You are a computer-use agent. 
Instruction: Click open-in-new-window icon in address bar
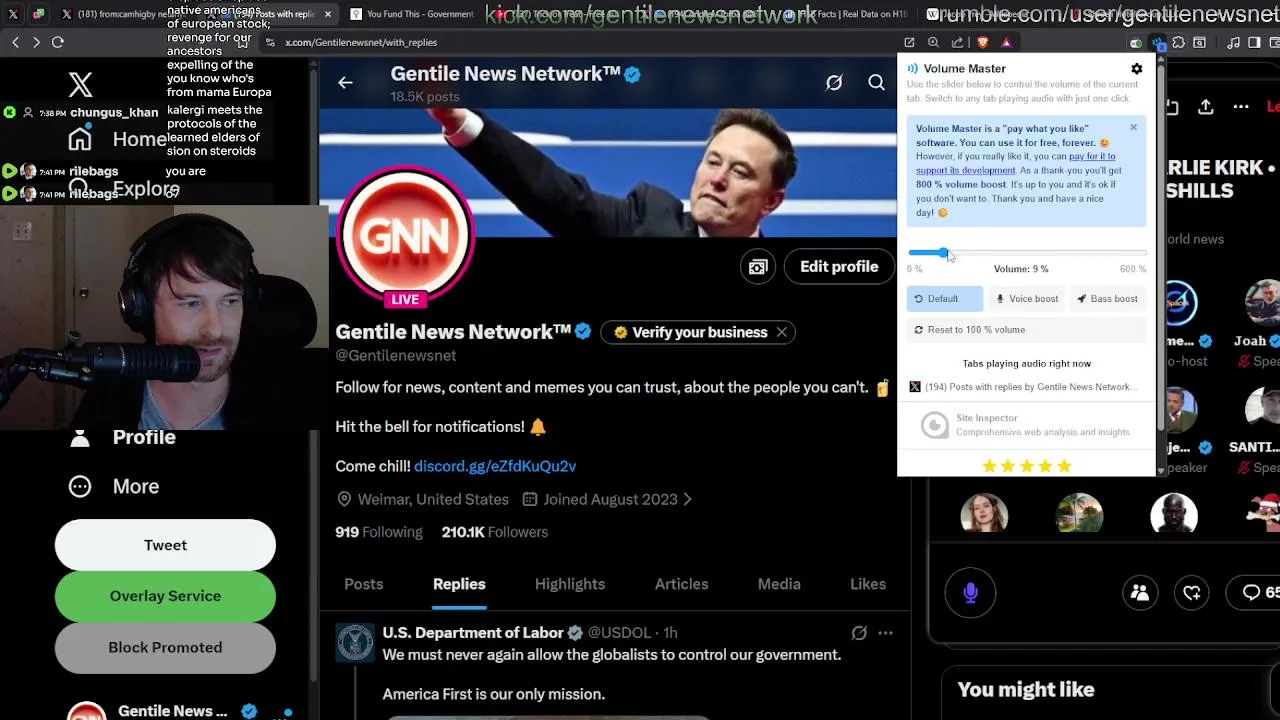point(909,43)
